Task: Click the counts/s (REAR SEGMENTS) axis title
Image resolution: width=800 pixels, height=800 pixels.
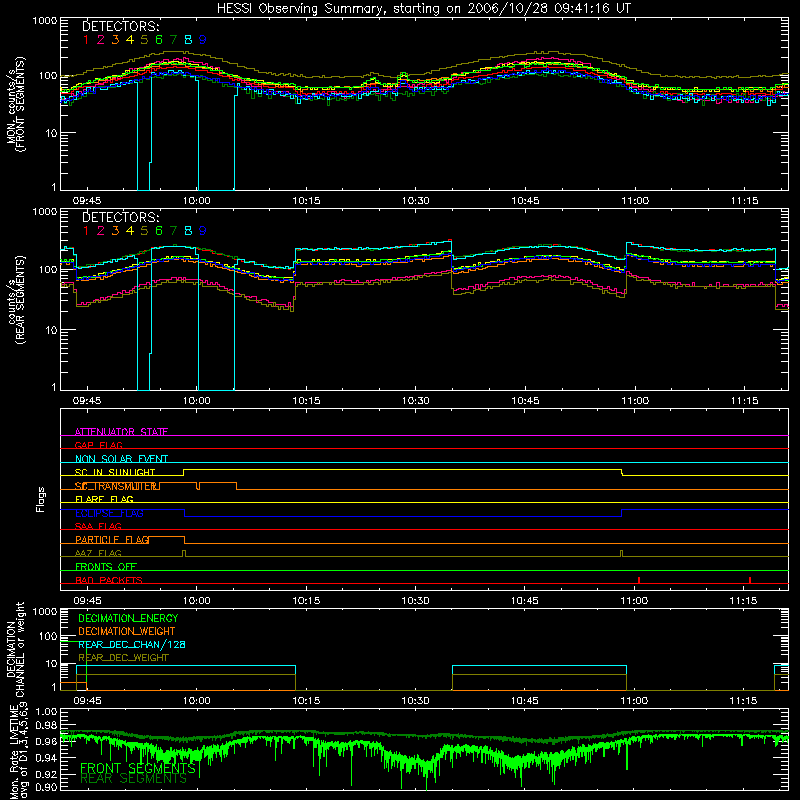Action: [x=16, y=299]
